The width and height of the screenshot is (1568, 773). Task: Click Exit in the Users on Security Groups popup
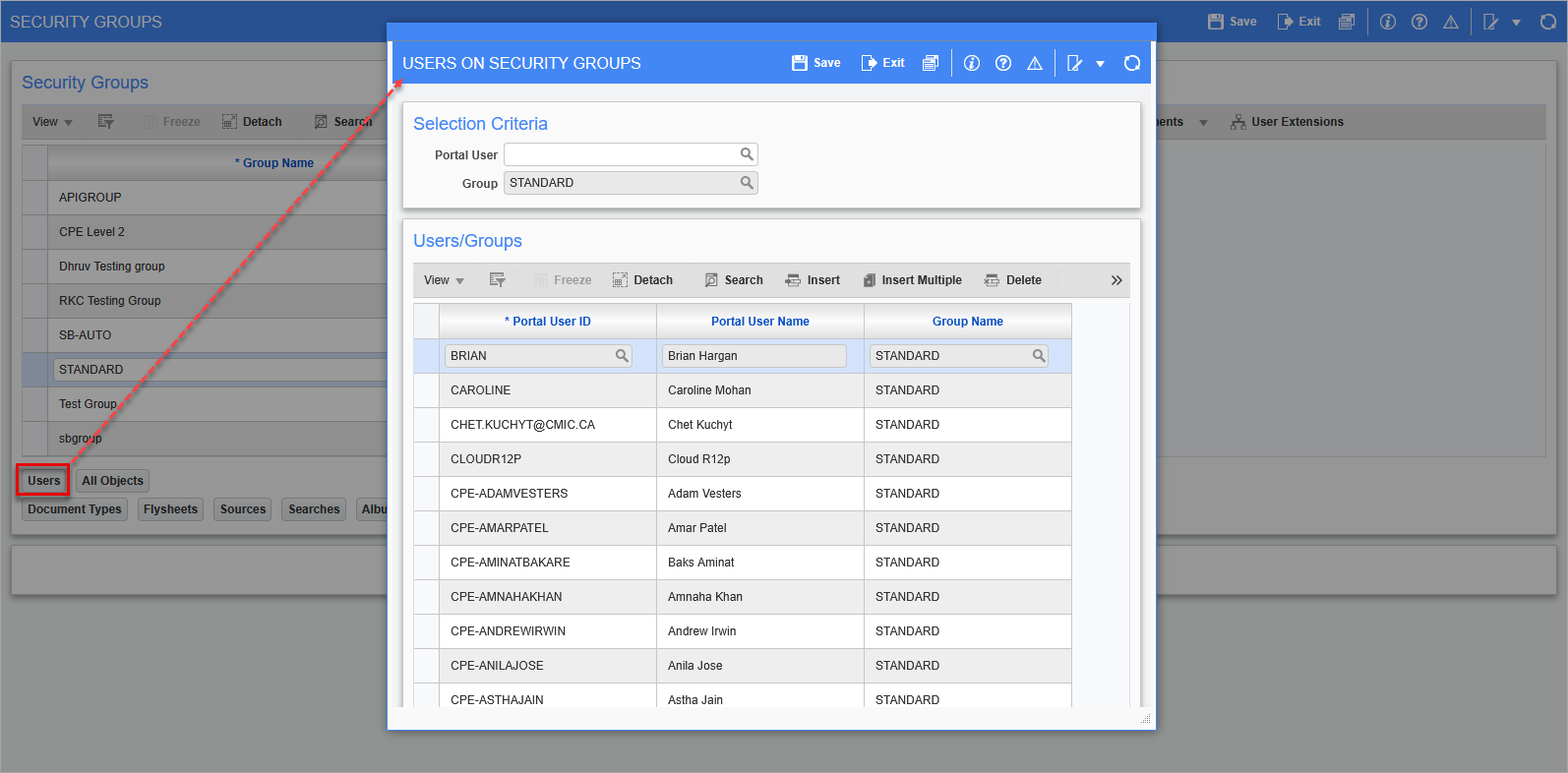(x=882, y=63)
